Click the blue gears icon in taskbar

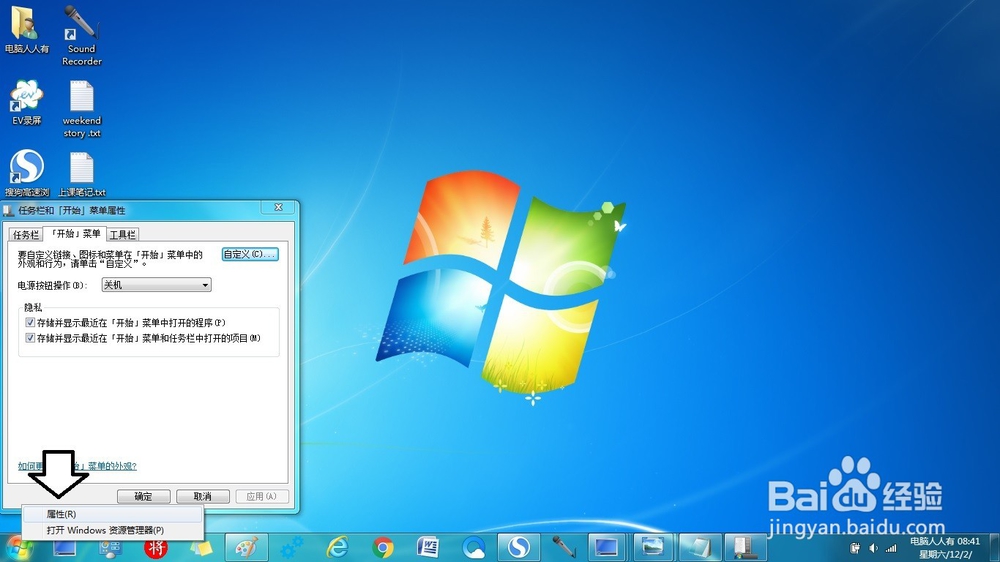coord(292,547)
